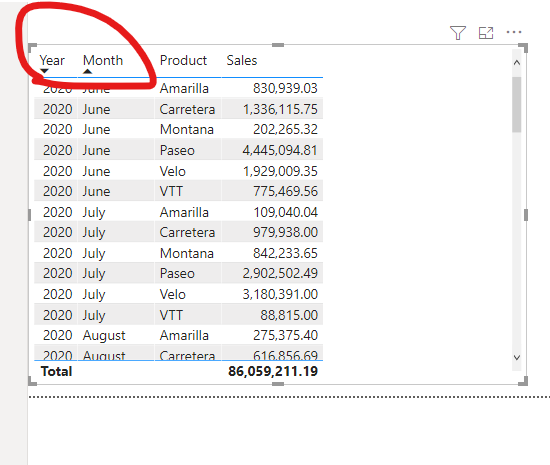This screenshot has height=465, width=550.
Task: Select Amarilla in the August row
Action: click(x=184, y=336)
